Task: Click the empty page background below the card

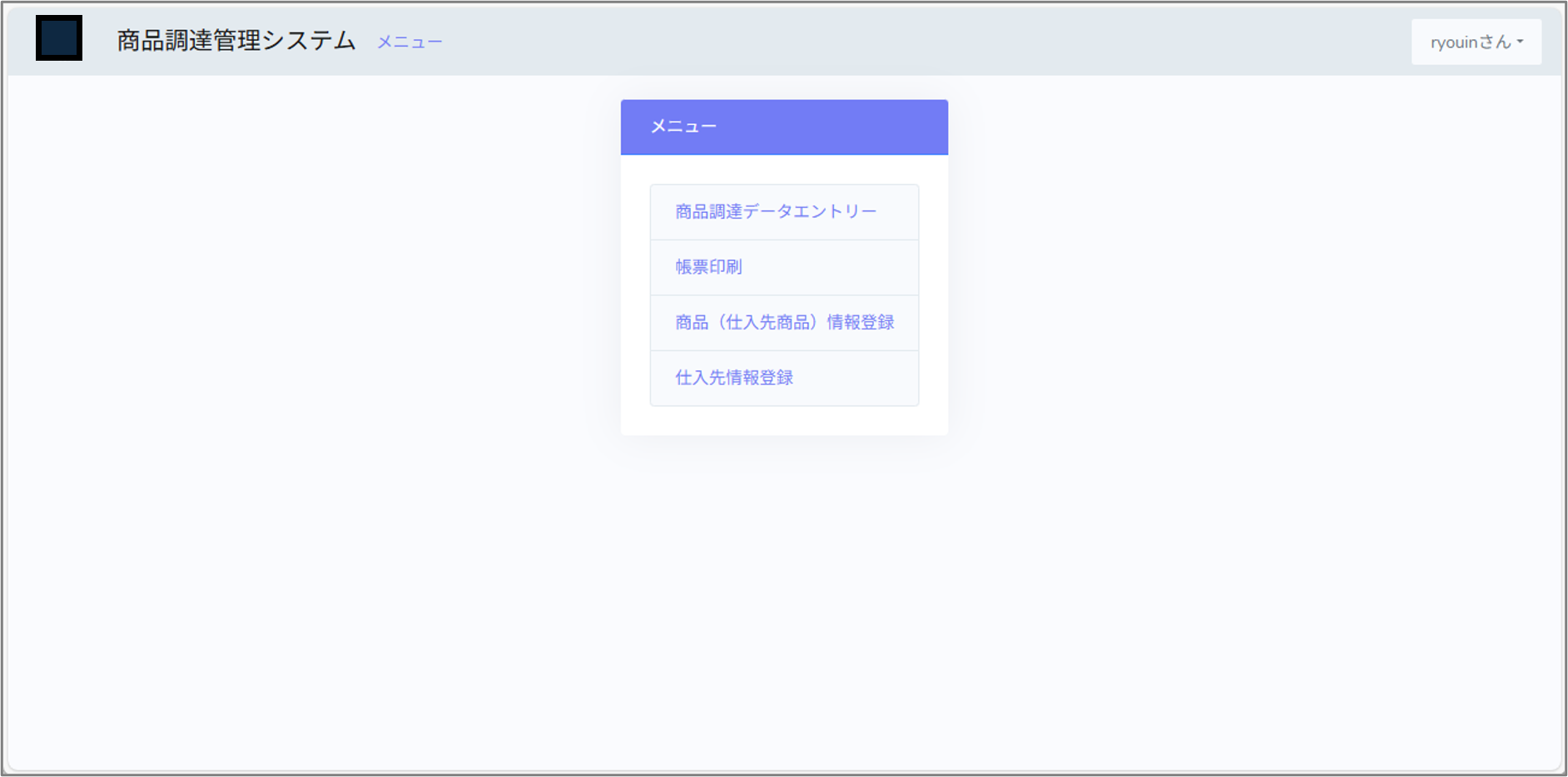Action: [x=783, y=599]
